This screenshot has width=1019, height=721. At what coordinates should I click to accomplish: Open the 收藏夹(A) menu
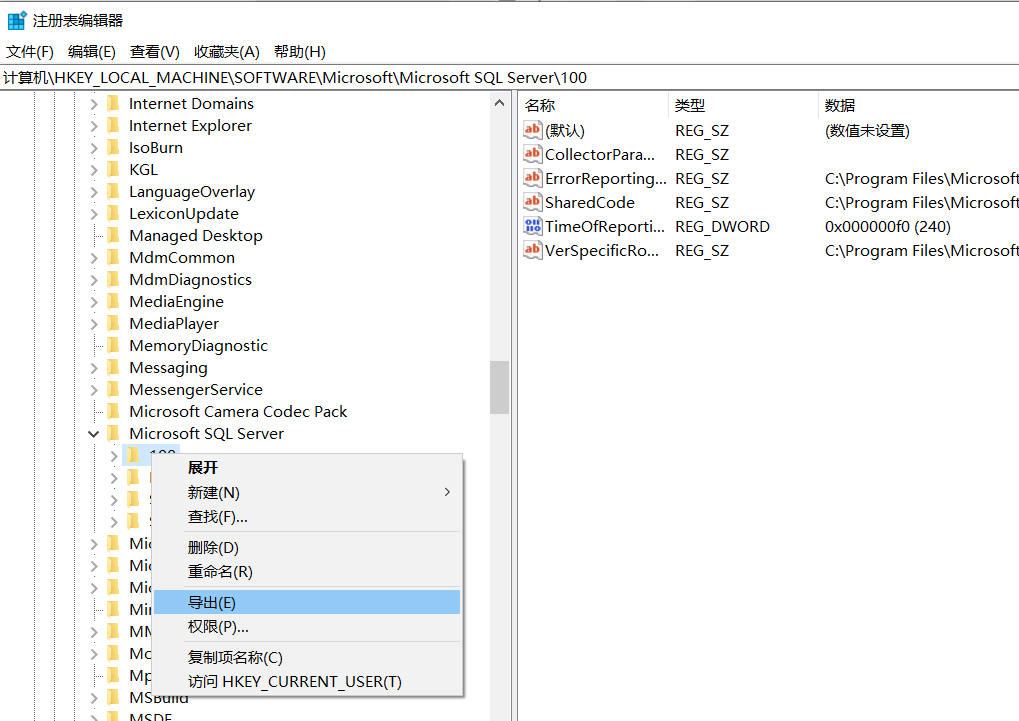227,51
